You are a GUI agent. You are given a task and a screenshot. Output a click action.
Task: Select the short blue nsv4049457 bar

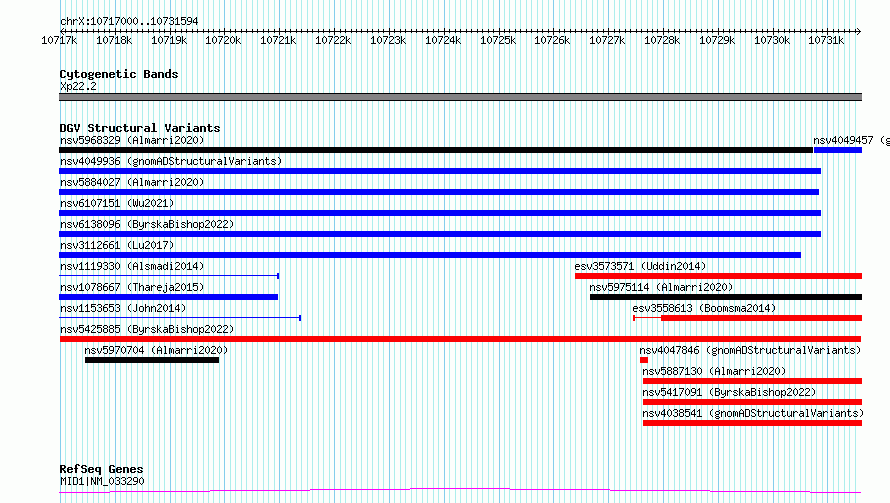tap(838, 150)
